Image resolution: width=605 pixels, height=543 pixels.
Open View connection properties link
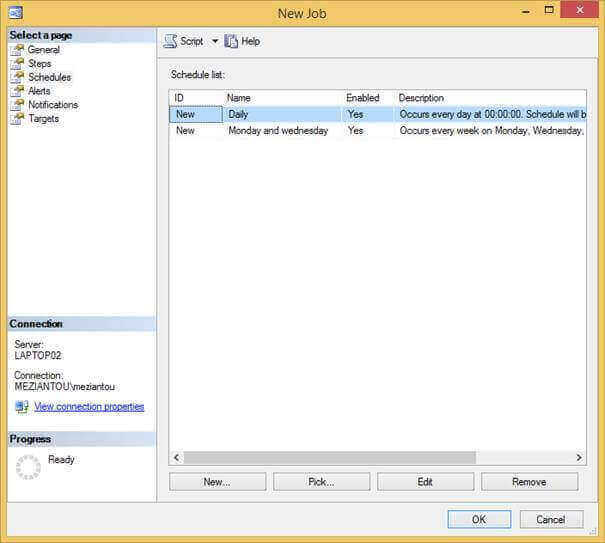coord(89,407)
